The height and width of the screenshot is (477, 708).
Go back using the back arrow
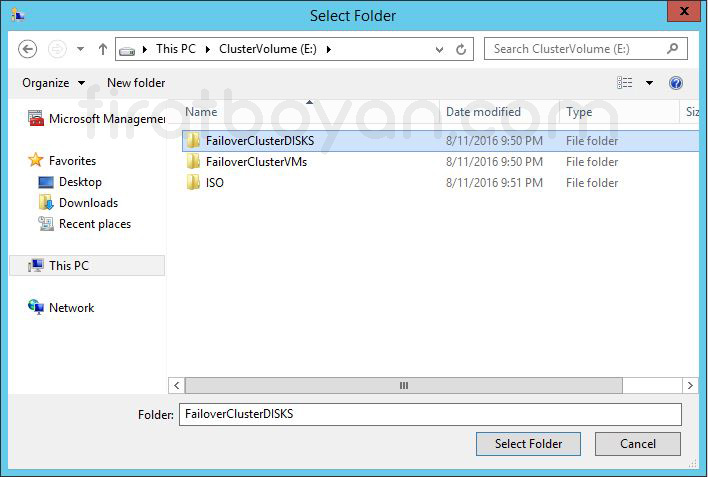28,49
